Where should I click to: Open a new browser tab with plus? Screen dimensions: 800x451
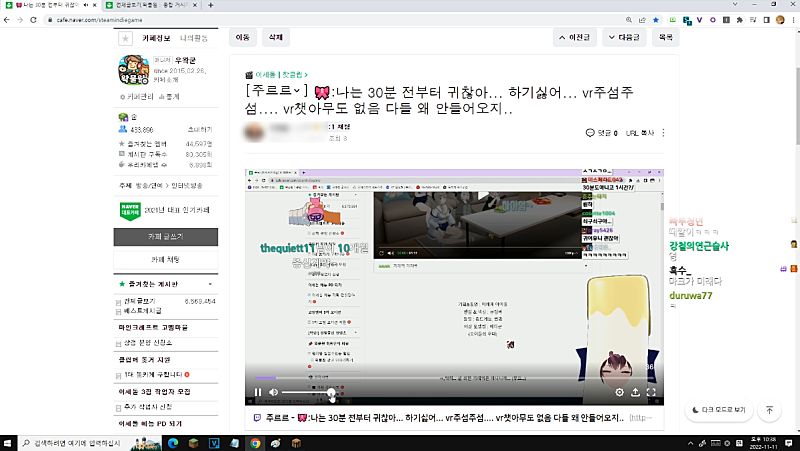[211, 5]
